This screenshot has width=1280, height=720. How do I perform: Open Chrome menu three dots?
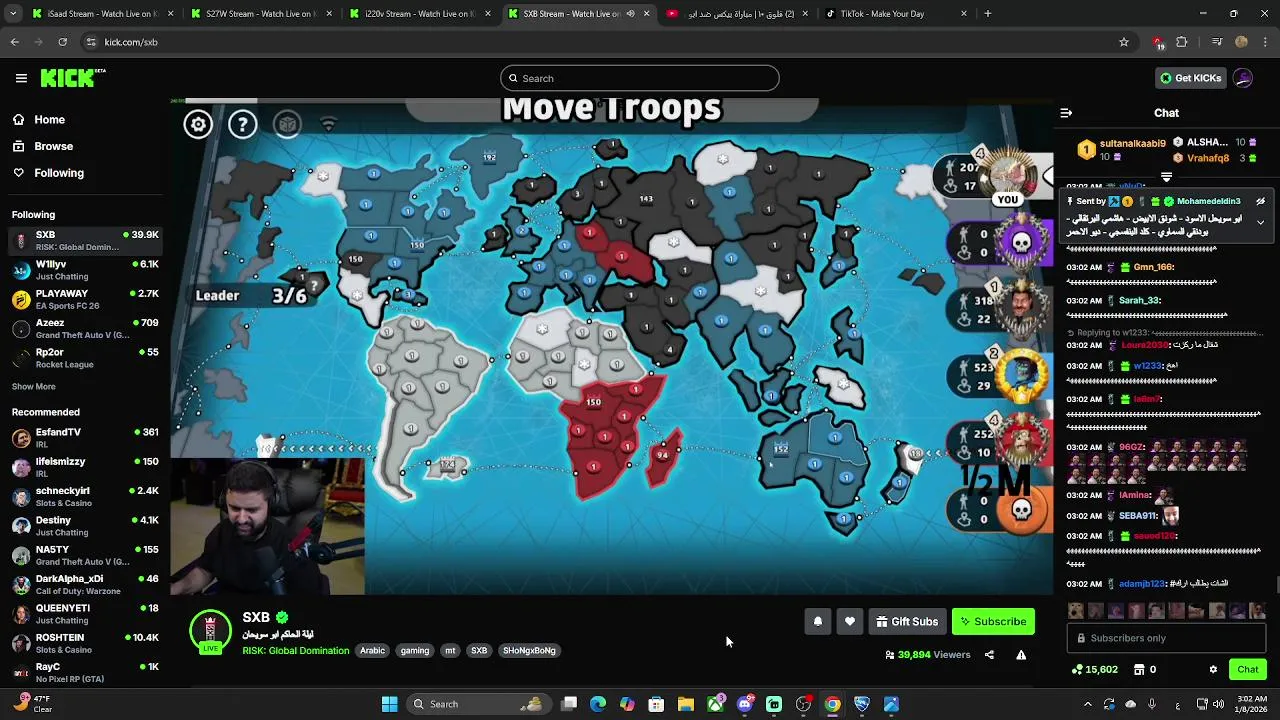1264,42
